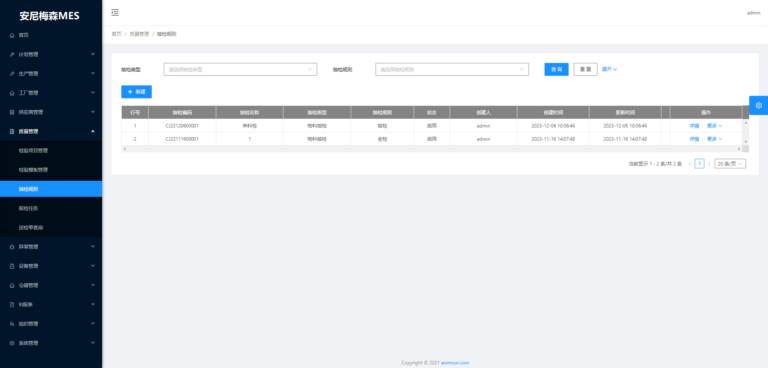The height and width of the screenshot is (368, 768).
Task: Click the 异常管理 icon in sidebar
Action: point(12,247)
